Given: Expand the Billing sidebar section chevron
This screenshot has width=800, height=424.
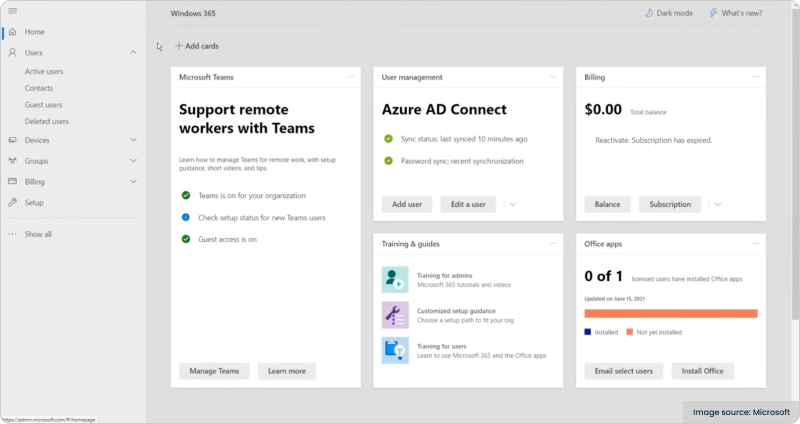Looking at the screenshot, I should click(x=133, y=182).
